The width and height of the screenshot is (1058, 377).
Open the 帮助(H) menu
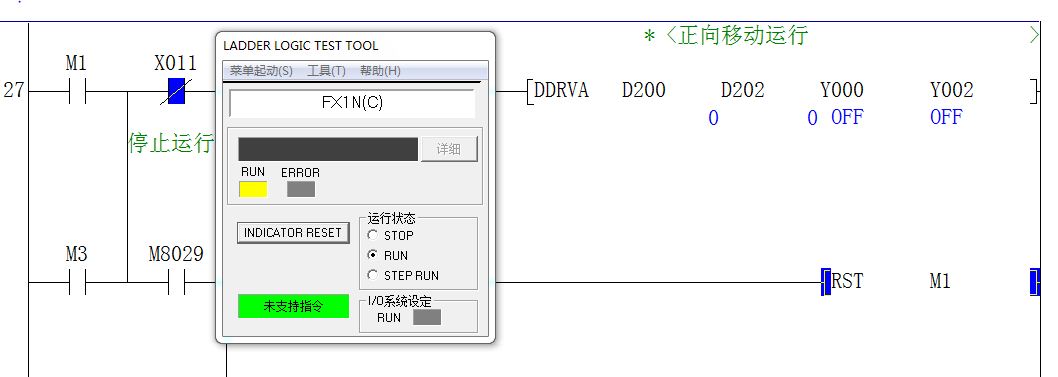click(x=380, y=71)
